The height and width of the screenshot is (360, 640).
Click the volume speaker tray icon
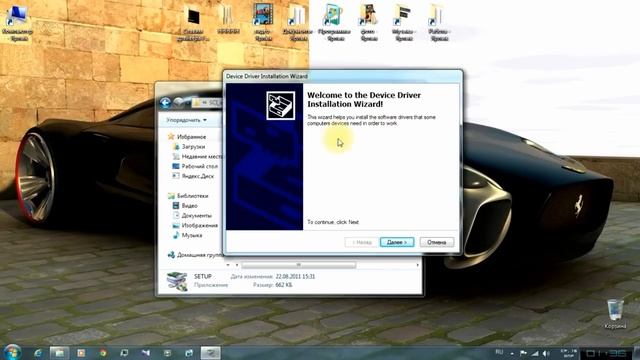point(546,353)
